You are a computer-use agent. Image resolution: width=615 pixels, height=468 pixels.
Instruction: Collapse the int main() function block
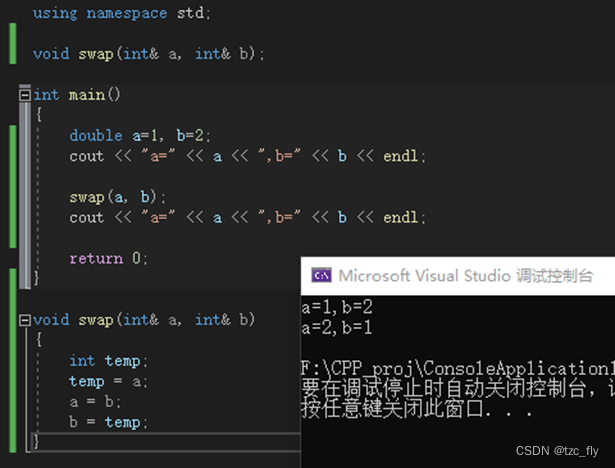25,95
